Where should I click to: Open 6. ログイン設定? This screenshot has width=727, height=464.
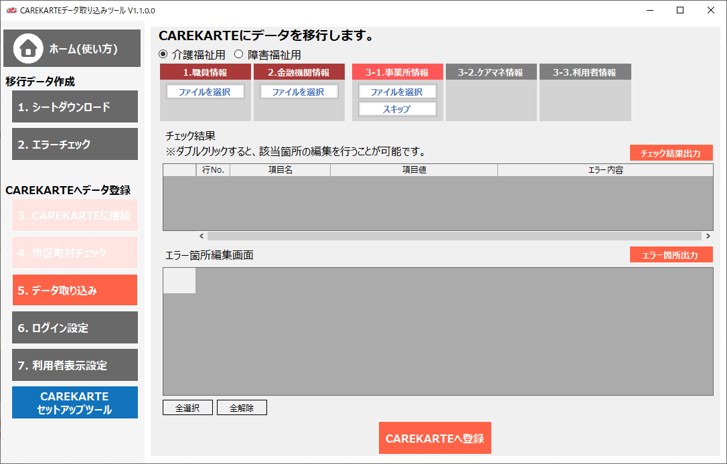(x=75, y=328)
